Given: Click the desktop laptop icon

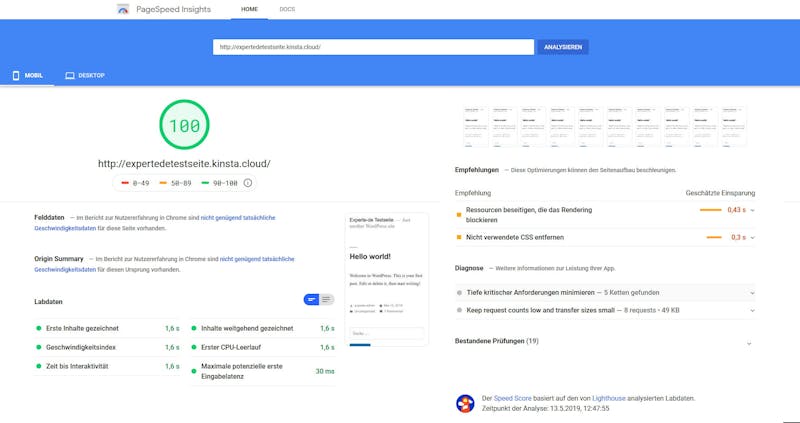Looking at the screenshot, I should pyautogui.click(x=70, y=76).
